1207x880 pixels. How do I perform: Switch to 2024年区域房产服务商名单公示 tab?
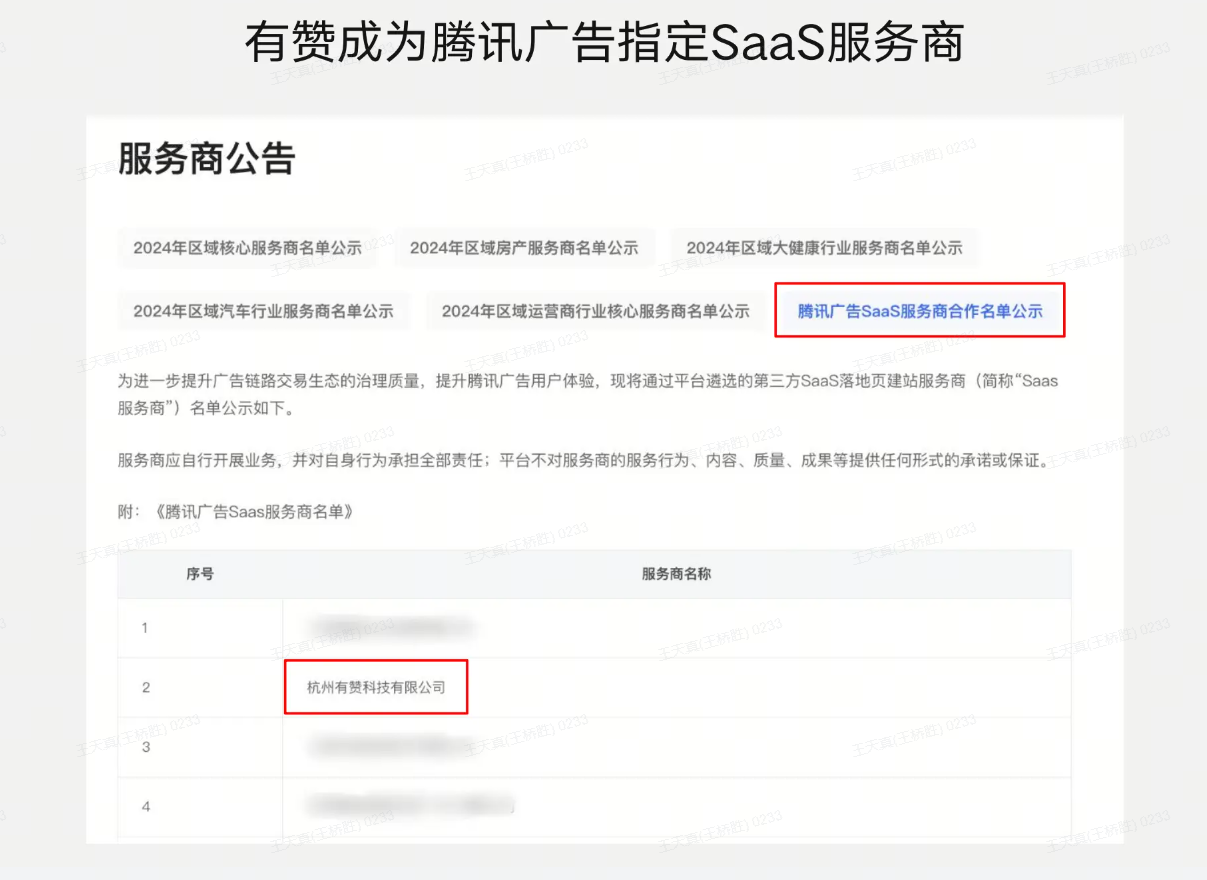click(524, 248)
